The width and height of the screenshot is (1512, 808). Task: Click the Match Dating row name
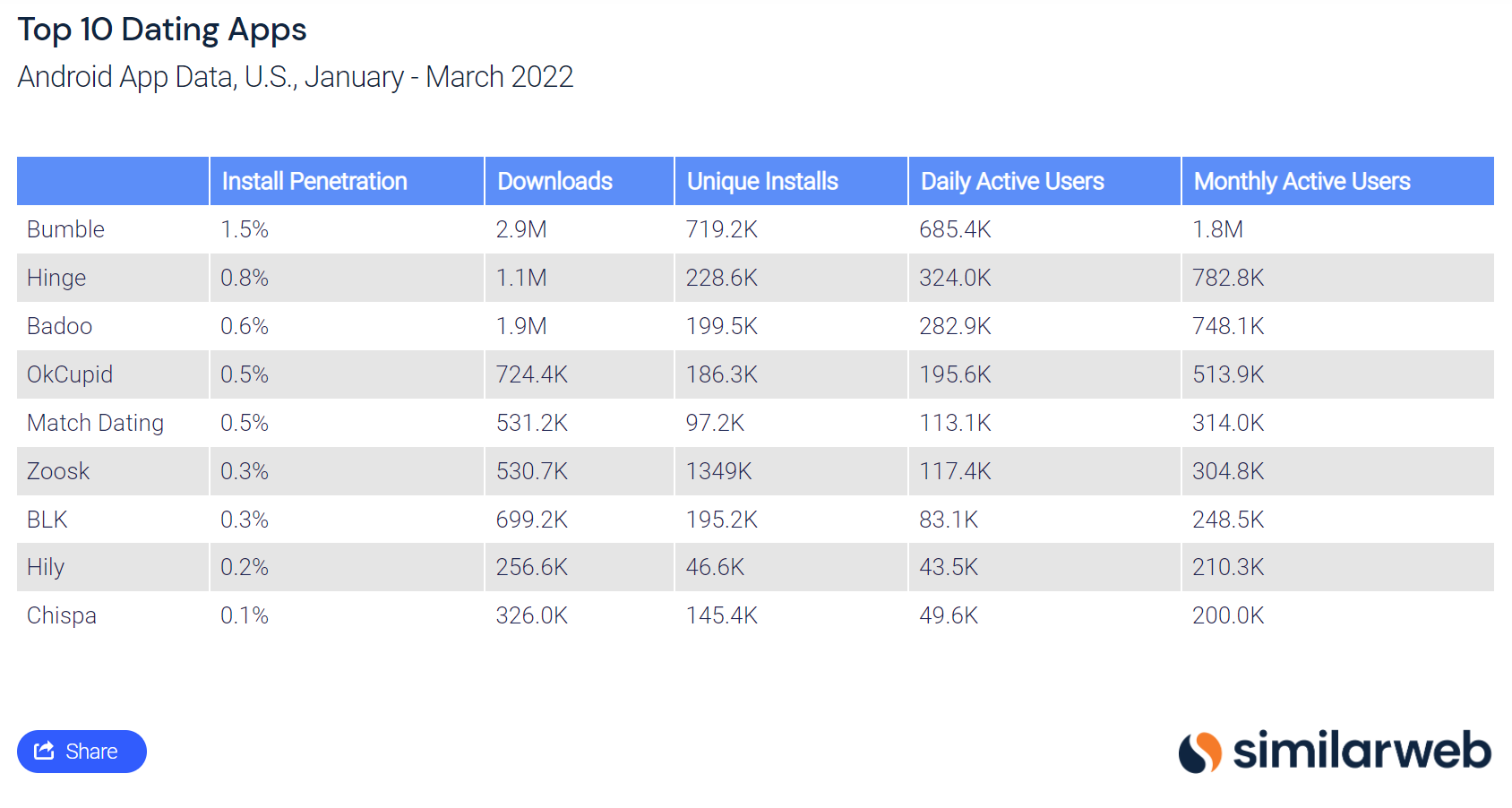pyautogui.click(x=95, y=423)
